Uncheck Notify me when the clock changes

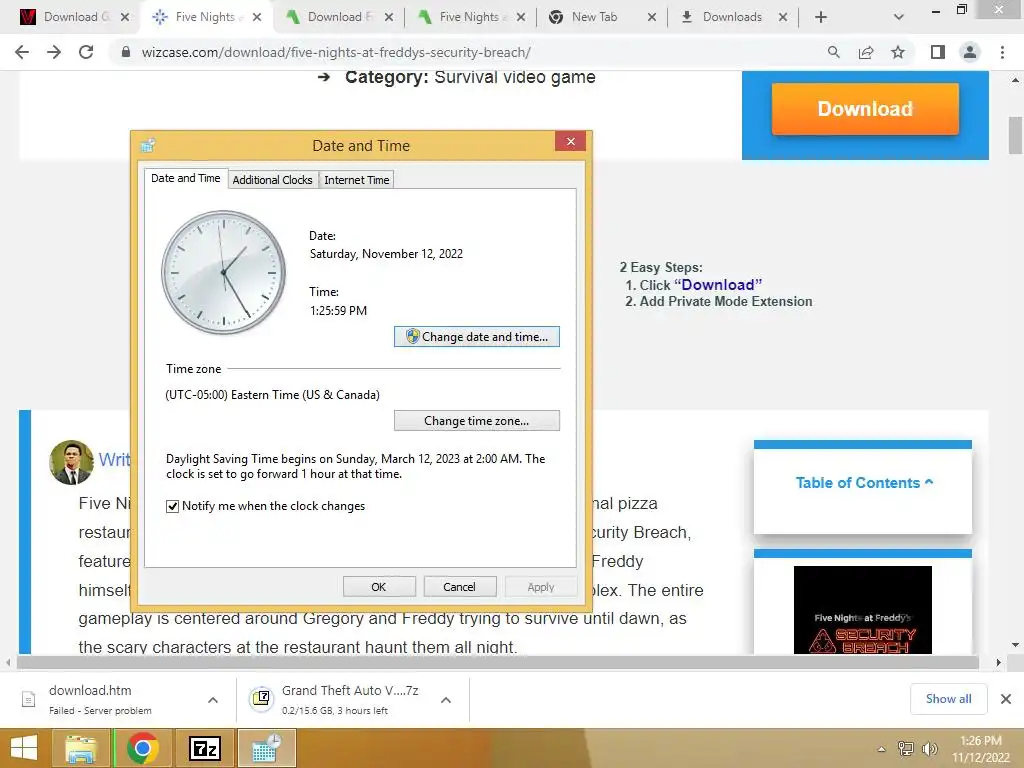[172, 506]
